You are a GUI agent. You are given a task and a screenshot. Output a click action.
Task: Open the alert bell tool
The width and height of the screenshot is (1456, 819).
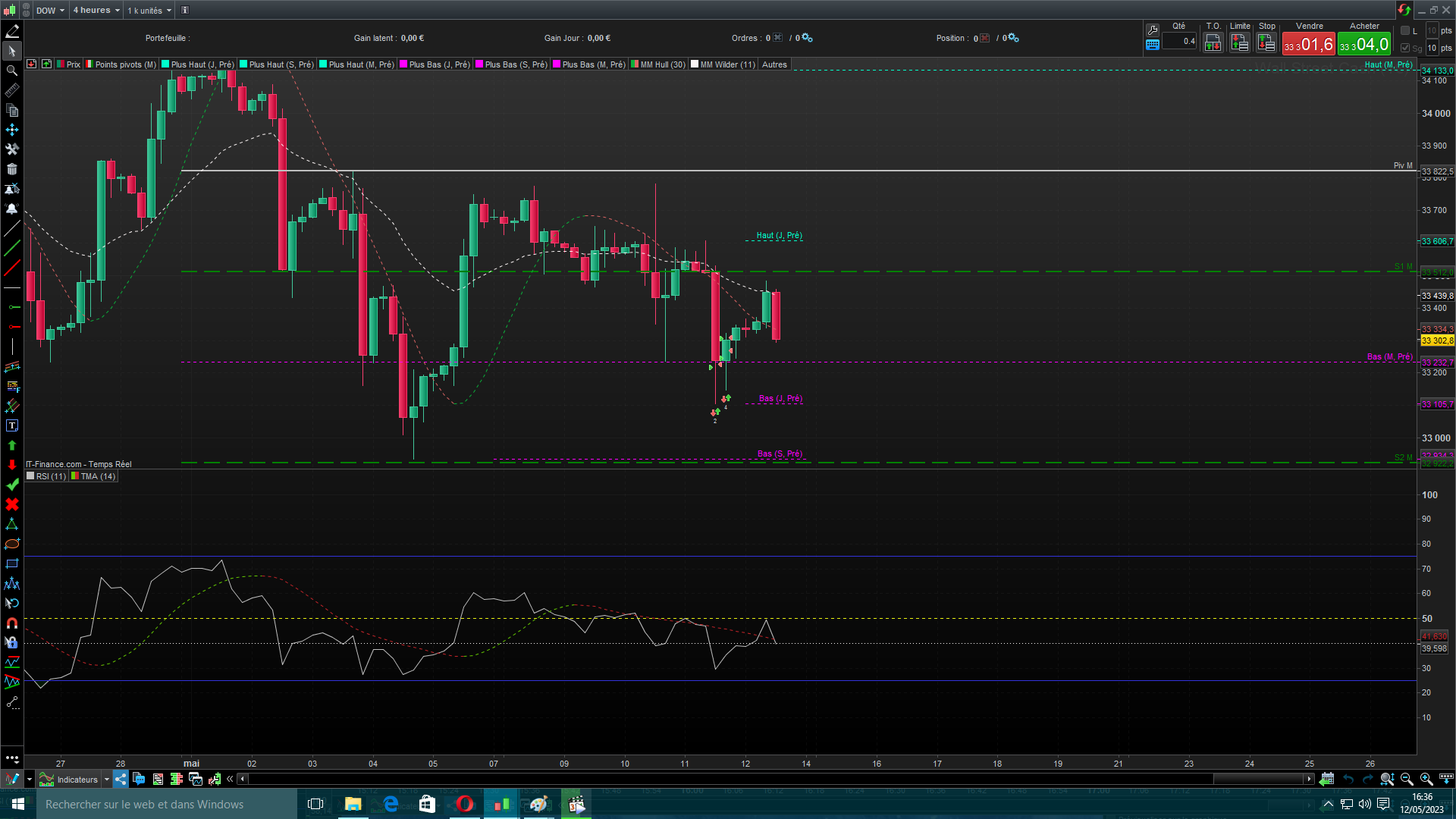[12, 209]
